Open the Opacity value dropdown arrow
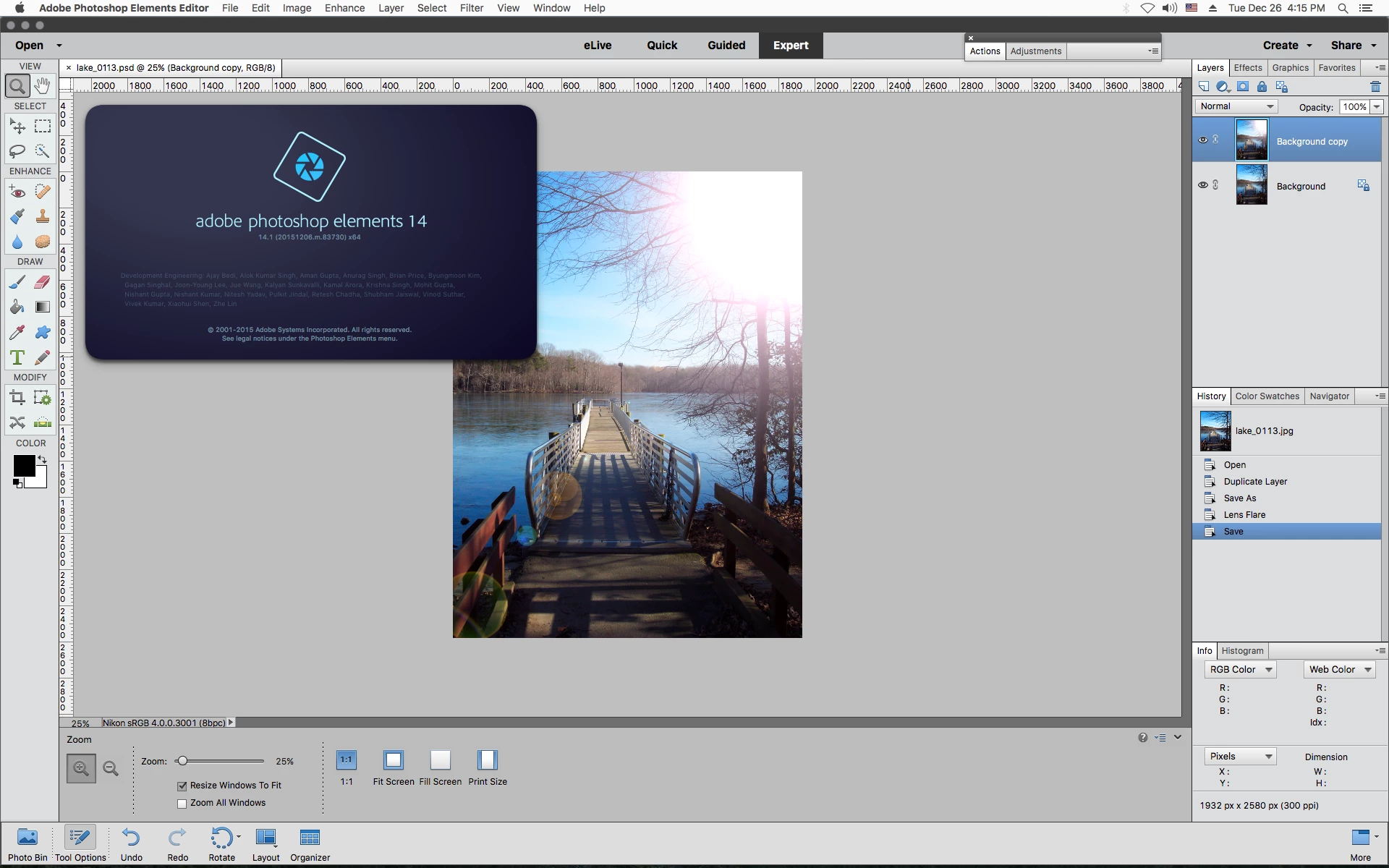 pyautogui.click(x=1377, y=107)
